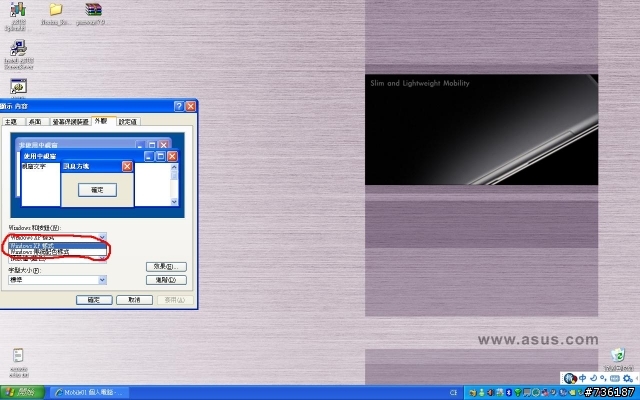Click the 進階 button
This screenshot has height=400, width=640.
[x=166, y=280]
